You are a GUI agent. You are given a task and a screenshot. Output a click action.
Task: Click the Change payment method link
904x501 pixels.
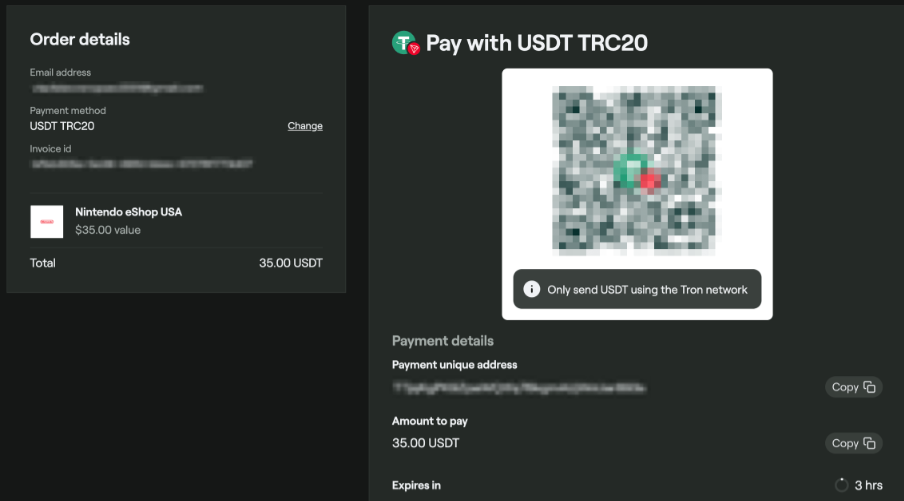click(x=305, y=126)
